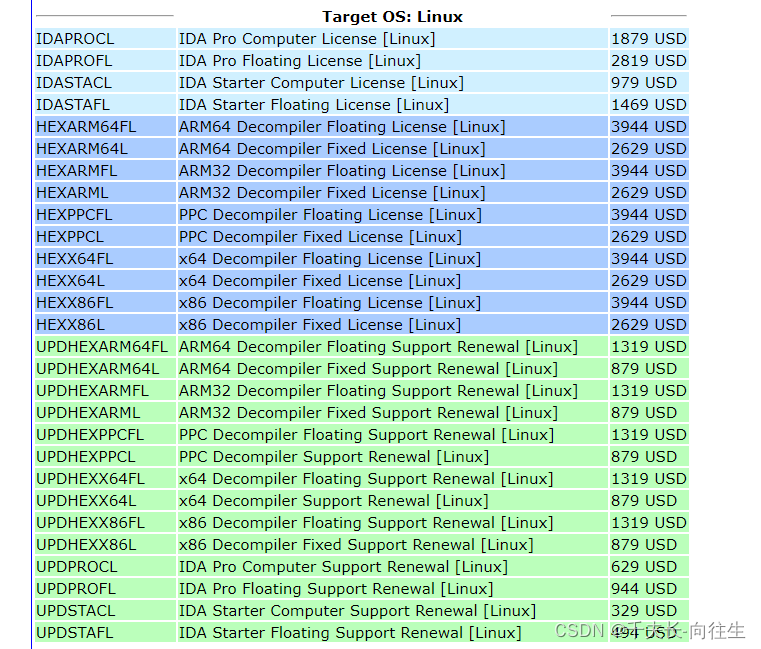Select IDA Pro Floating License [Linux] description
761x649 pixels.
point(299,61)
